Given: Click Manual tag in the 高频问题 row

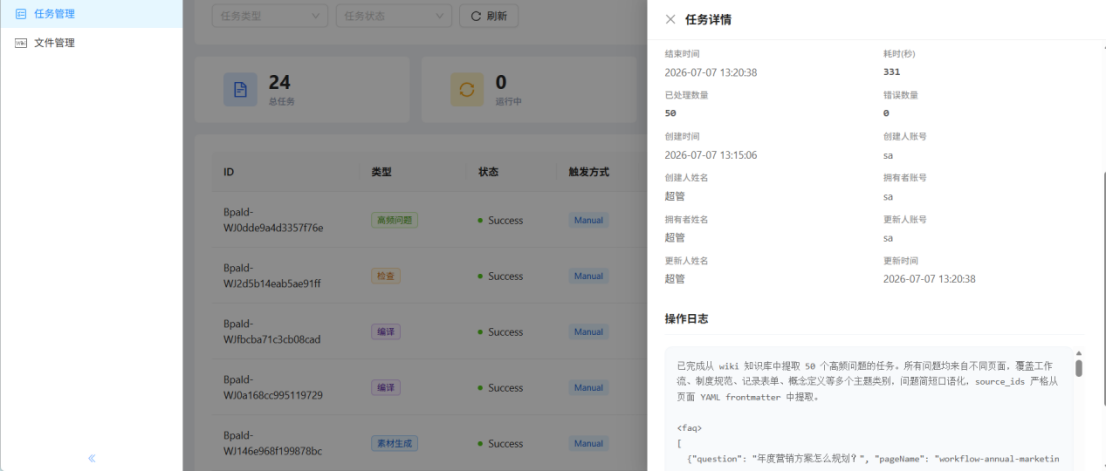Looking at the screenshot, I should pos(589,220).
